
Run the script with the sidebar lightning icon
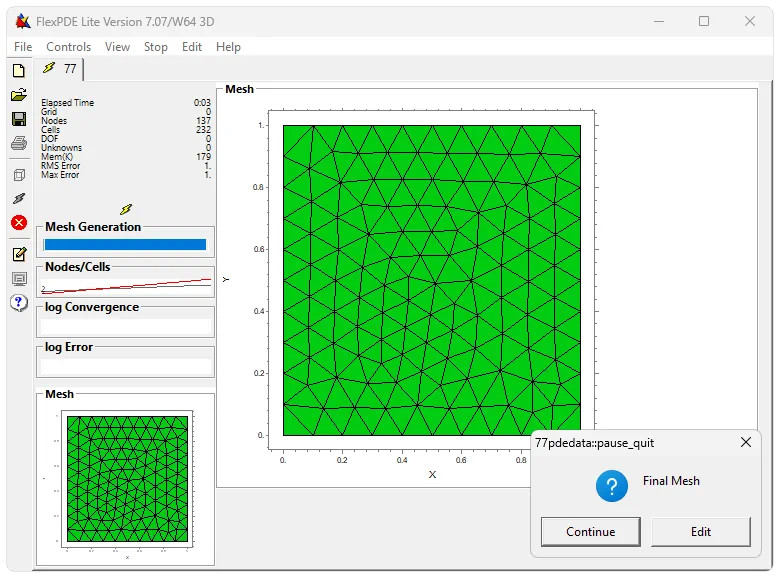(18, 199)
